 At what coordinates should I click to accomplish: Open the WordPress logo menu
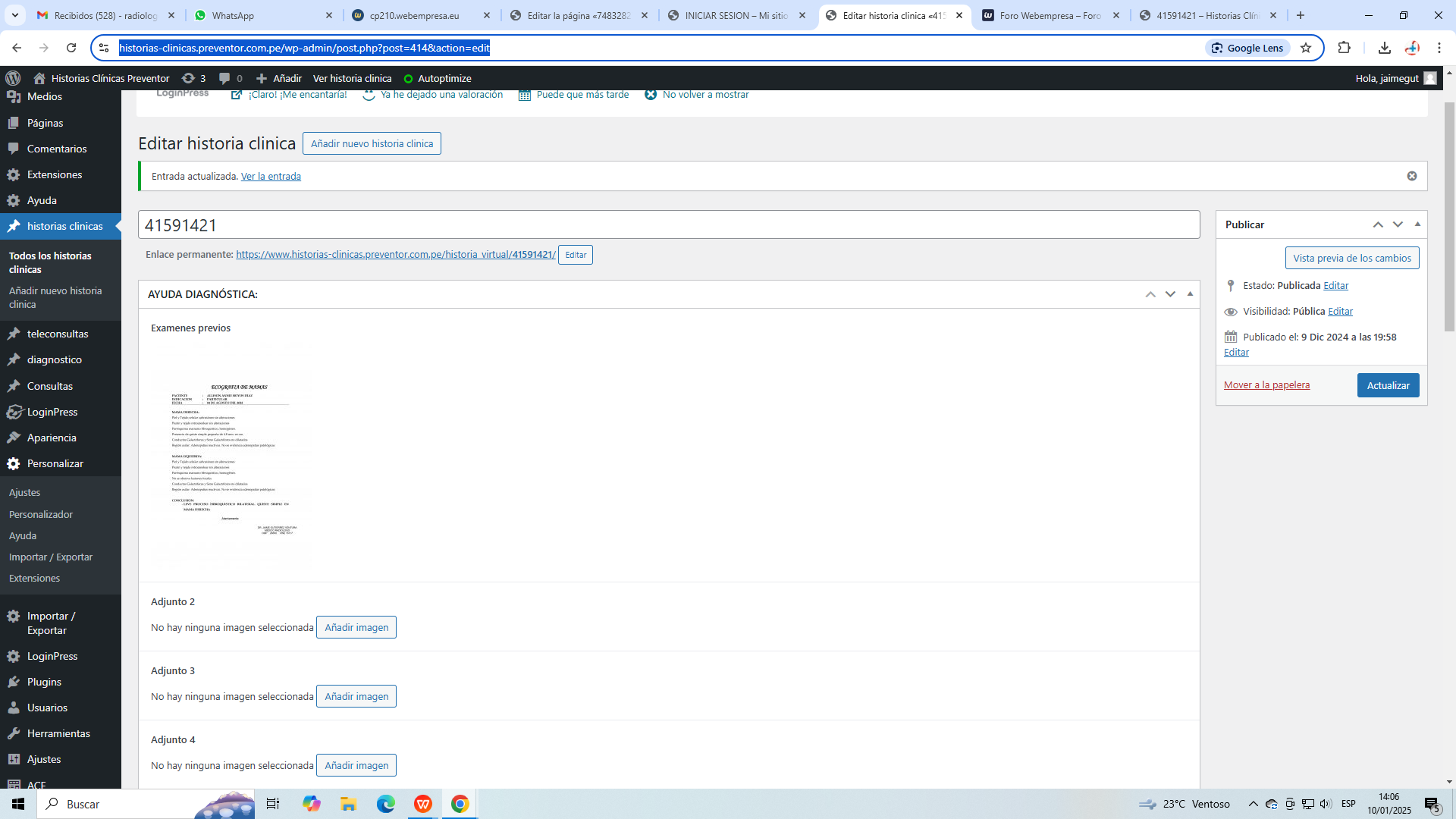12,78
